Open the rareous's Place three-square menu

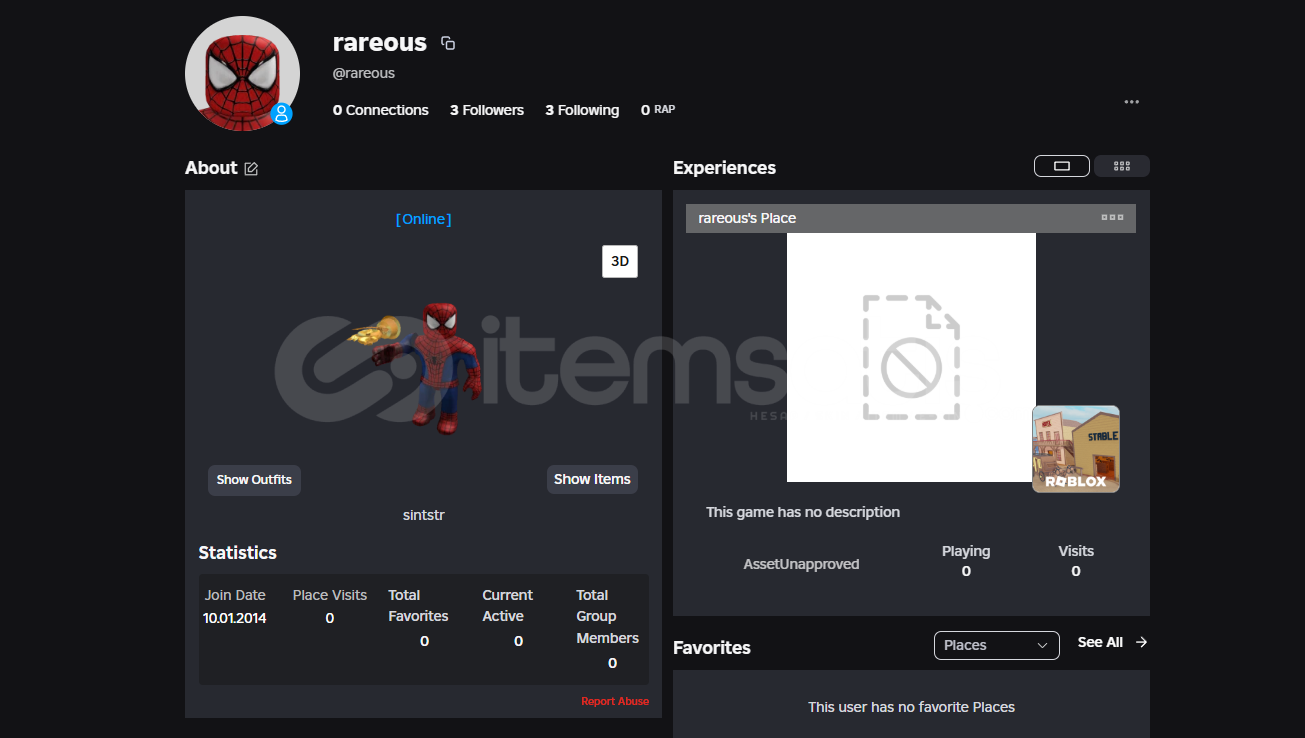[1112, 218]
